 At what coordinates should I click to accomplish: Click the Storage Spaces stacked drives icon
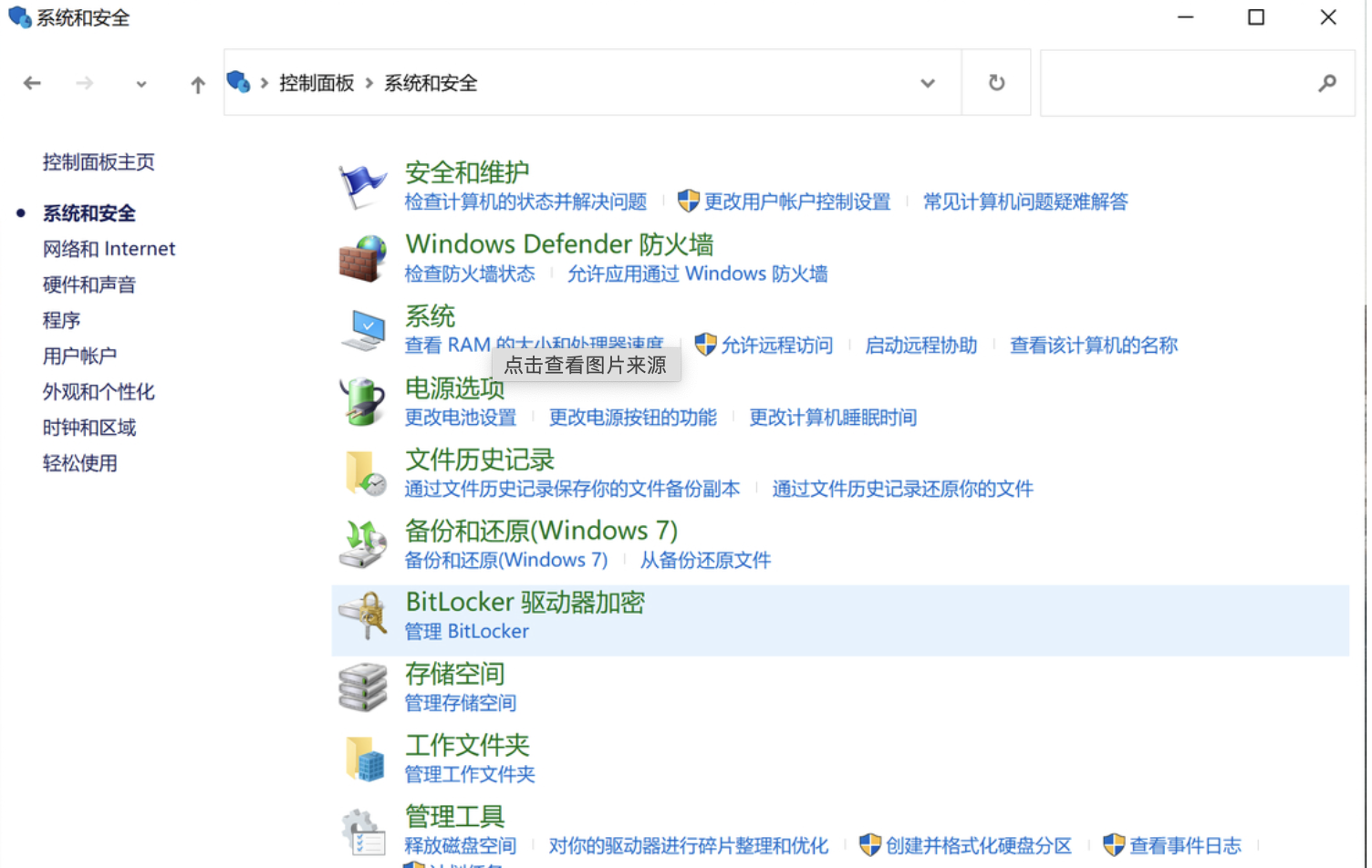tap(362, 687)
